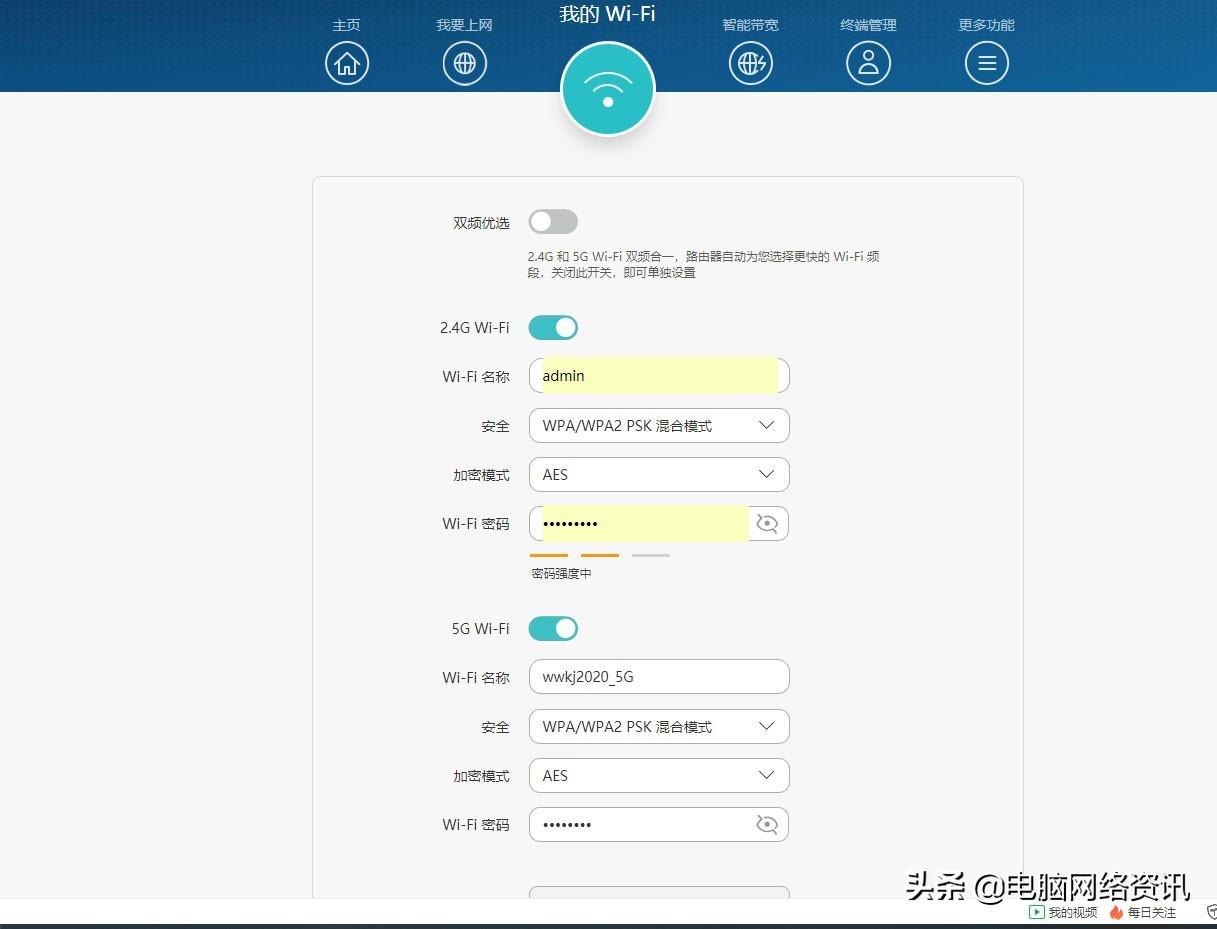Click the 终端管理 user icon
This screenshot has height=929, width=1217.
(868, 62)
